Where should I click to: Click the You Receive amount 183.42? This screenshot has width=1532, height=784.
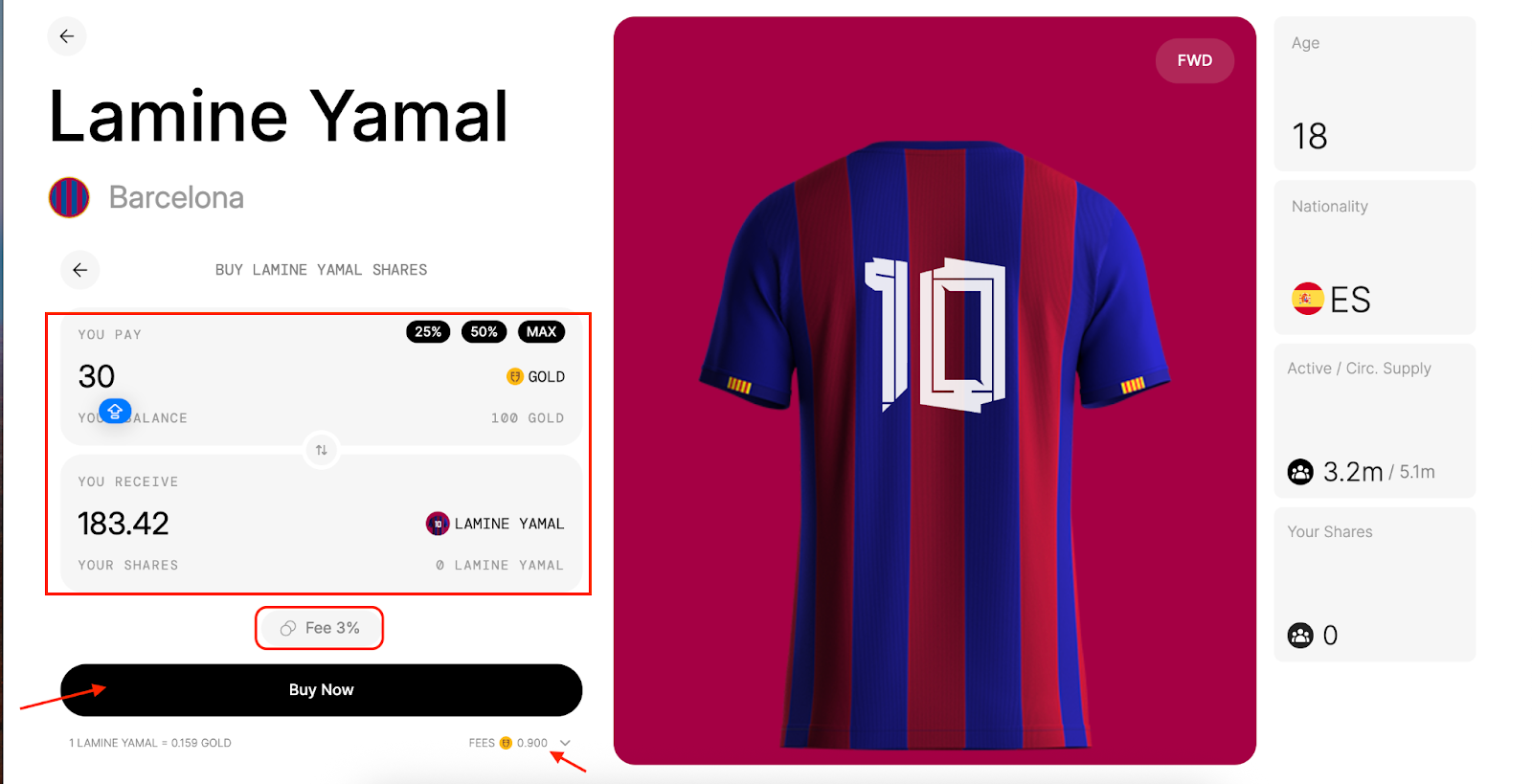[124, 524]
